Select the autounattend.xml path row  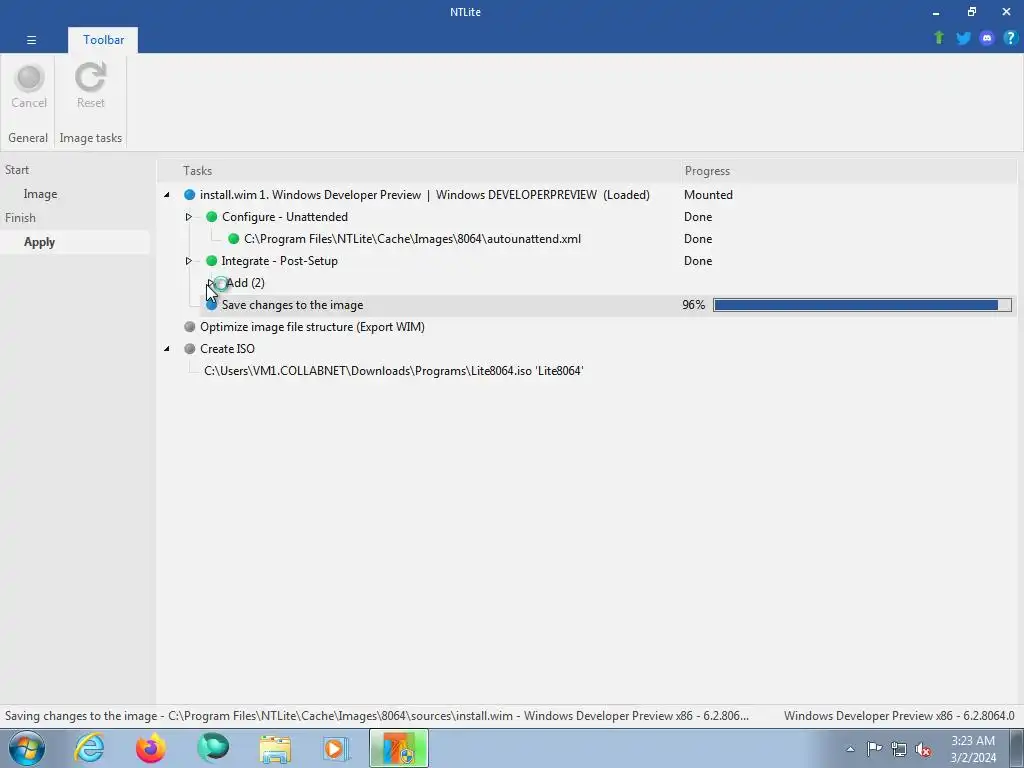[412, 239]
